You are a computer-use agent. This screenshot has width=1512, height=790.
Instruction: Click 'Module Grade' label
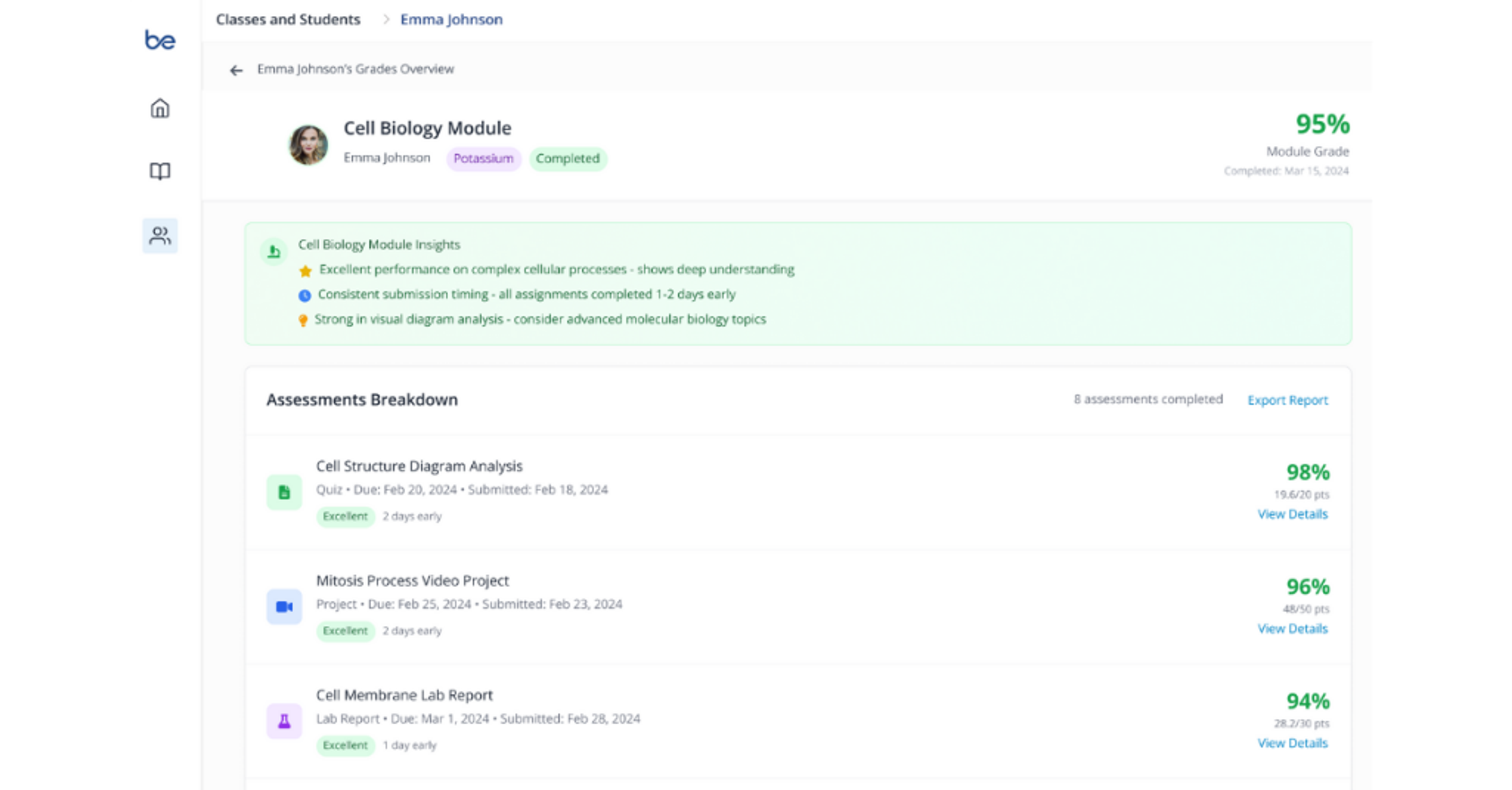point(1308,152)
